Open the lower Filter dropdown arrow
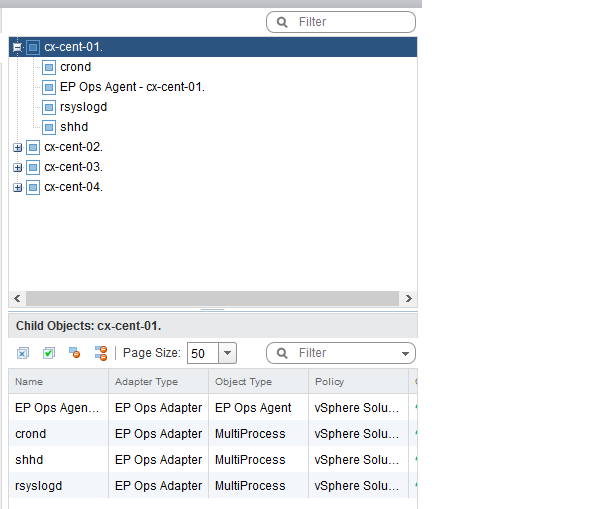603x509 pixels. click(x=405, y=353)
